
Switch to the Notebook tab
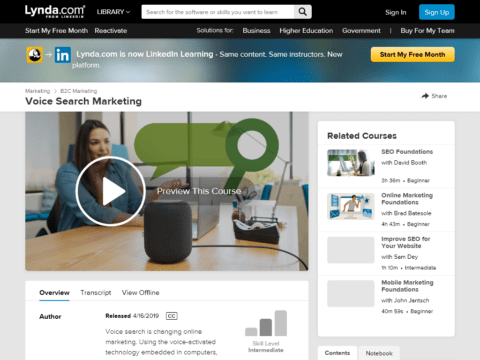tap(379, 353)
